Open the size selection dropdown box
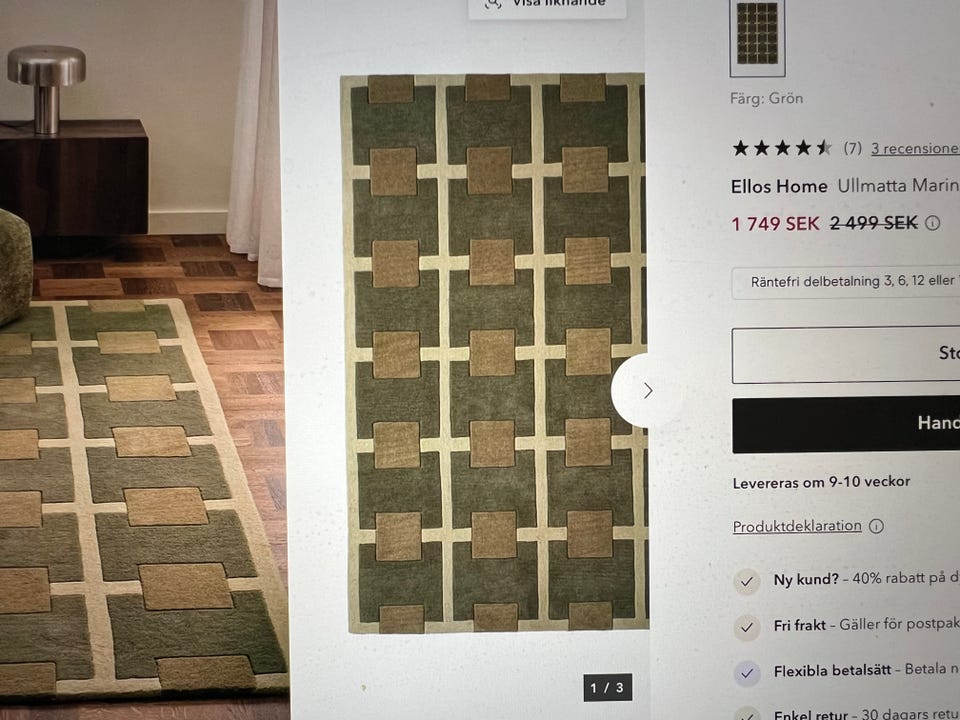The image size is (960, 720). click(x=846, y=355)
